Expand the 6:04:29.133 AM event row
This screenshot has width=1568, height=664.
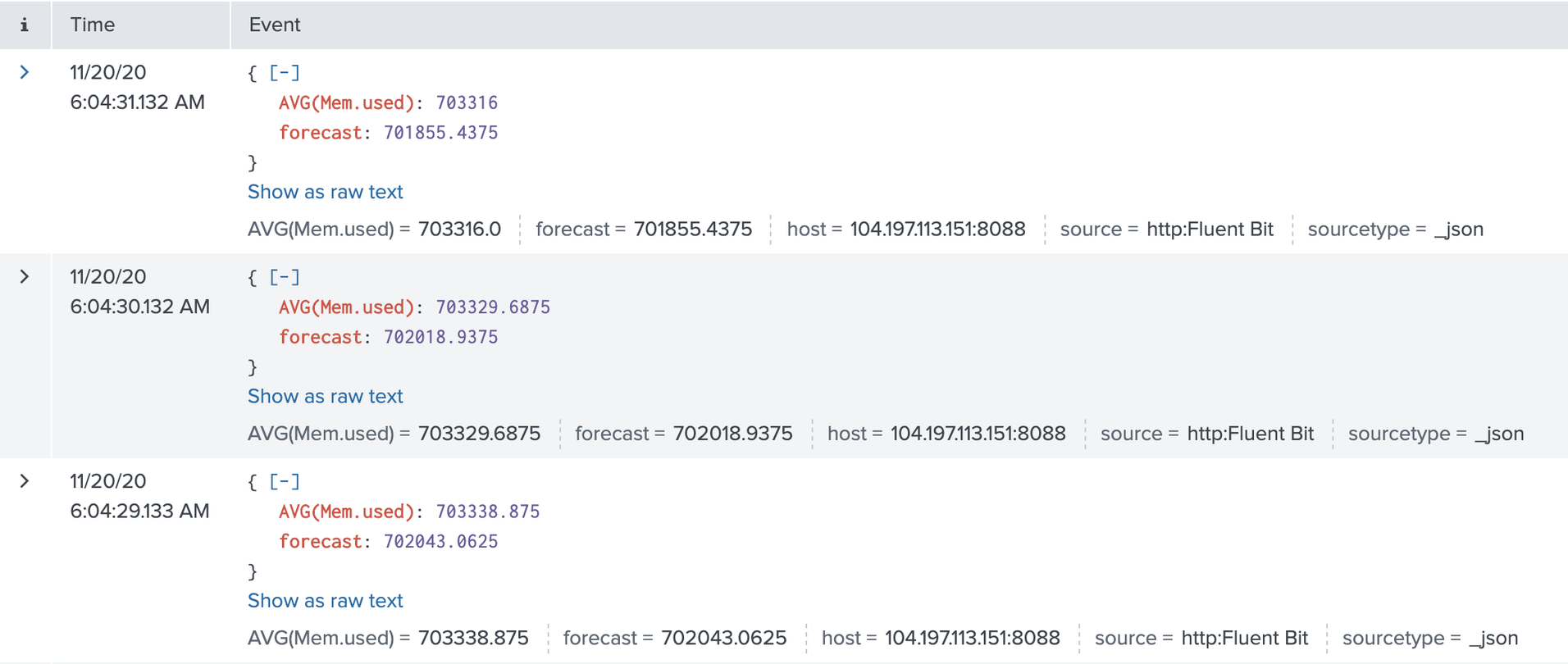coord(25,481)
